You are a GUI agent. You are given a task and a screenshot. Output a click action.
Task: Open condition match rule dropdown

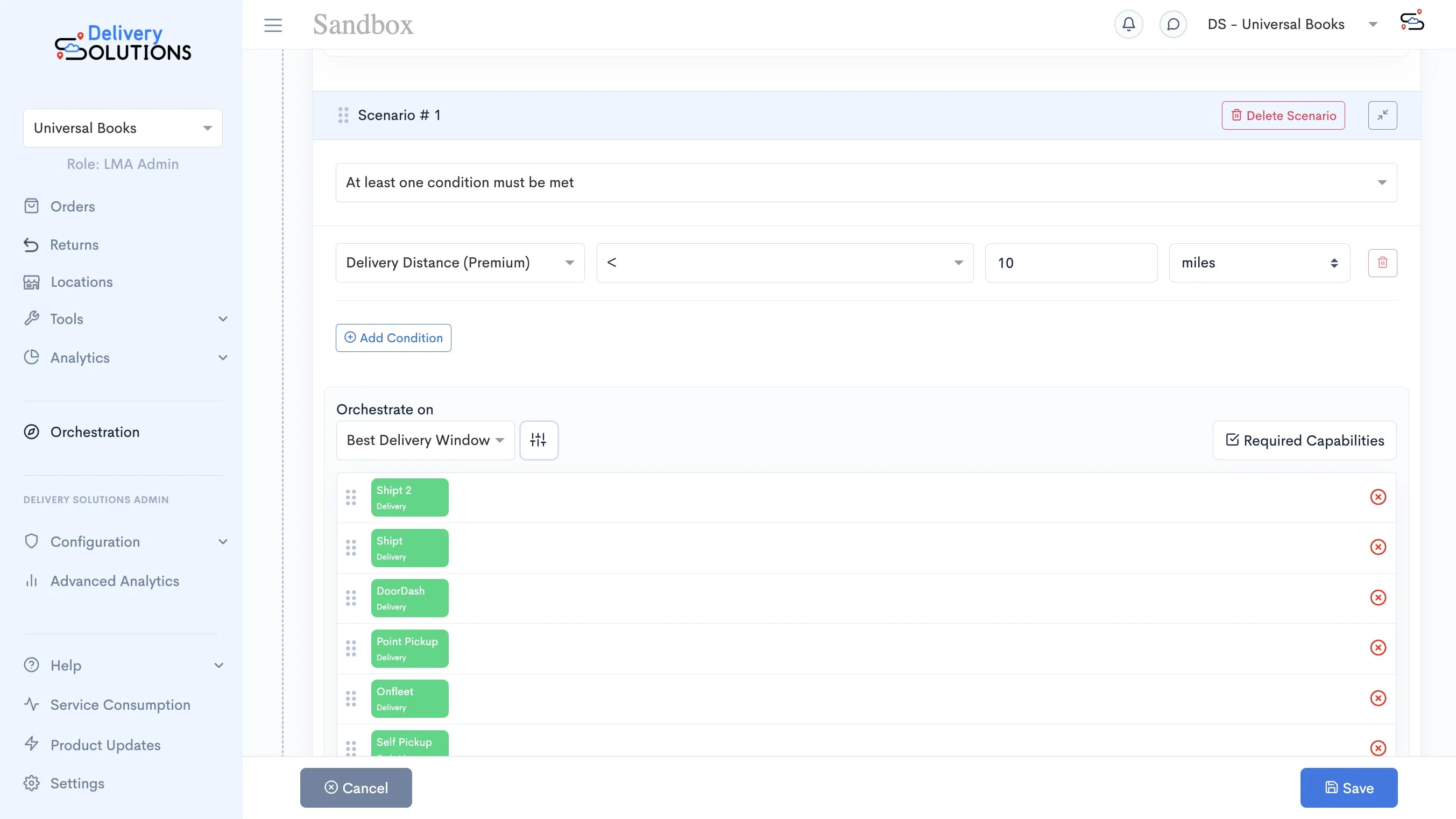(x=866, y=182)
